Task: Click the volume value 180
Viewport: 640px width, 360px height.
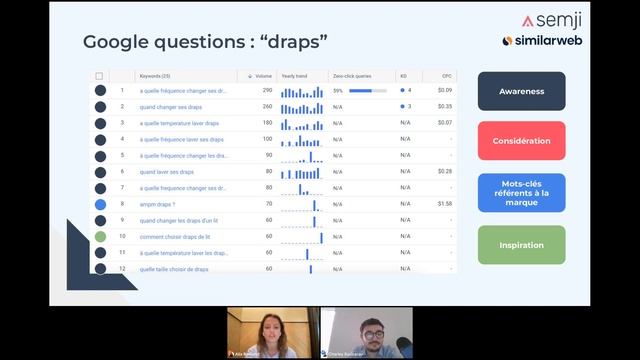Action: 267,123
